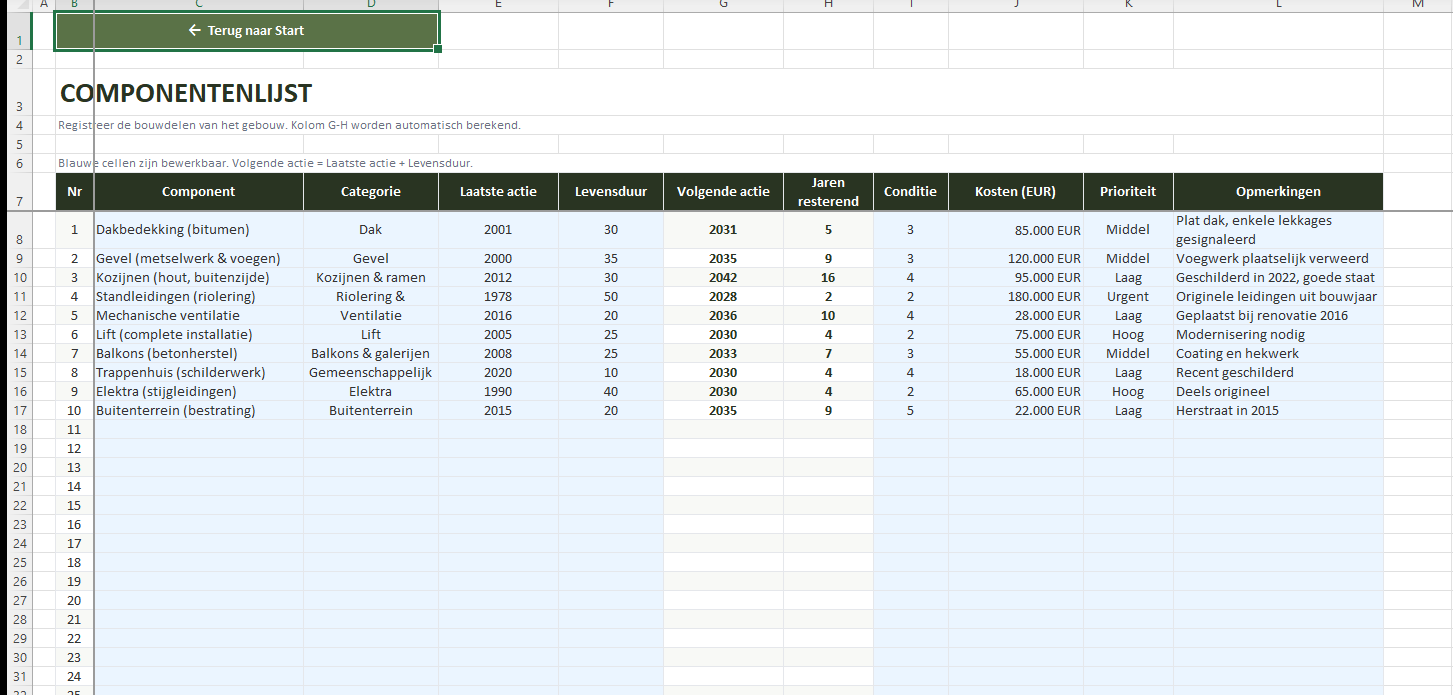Click the COMPONENTENLIJST title cell
Image resolution: width=1453 pixels, height=695 pixels.
click(x=186, y=93)
